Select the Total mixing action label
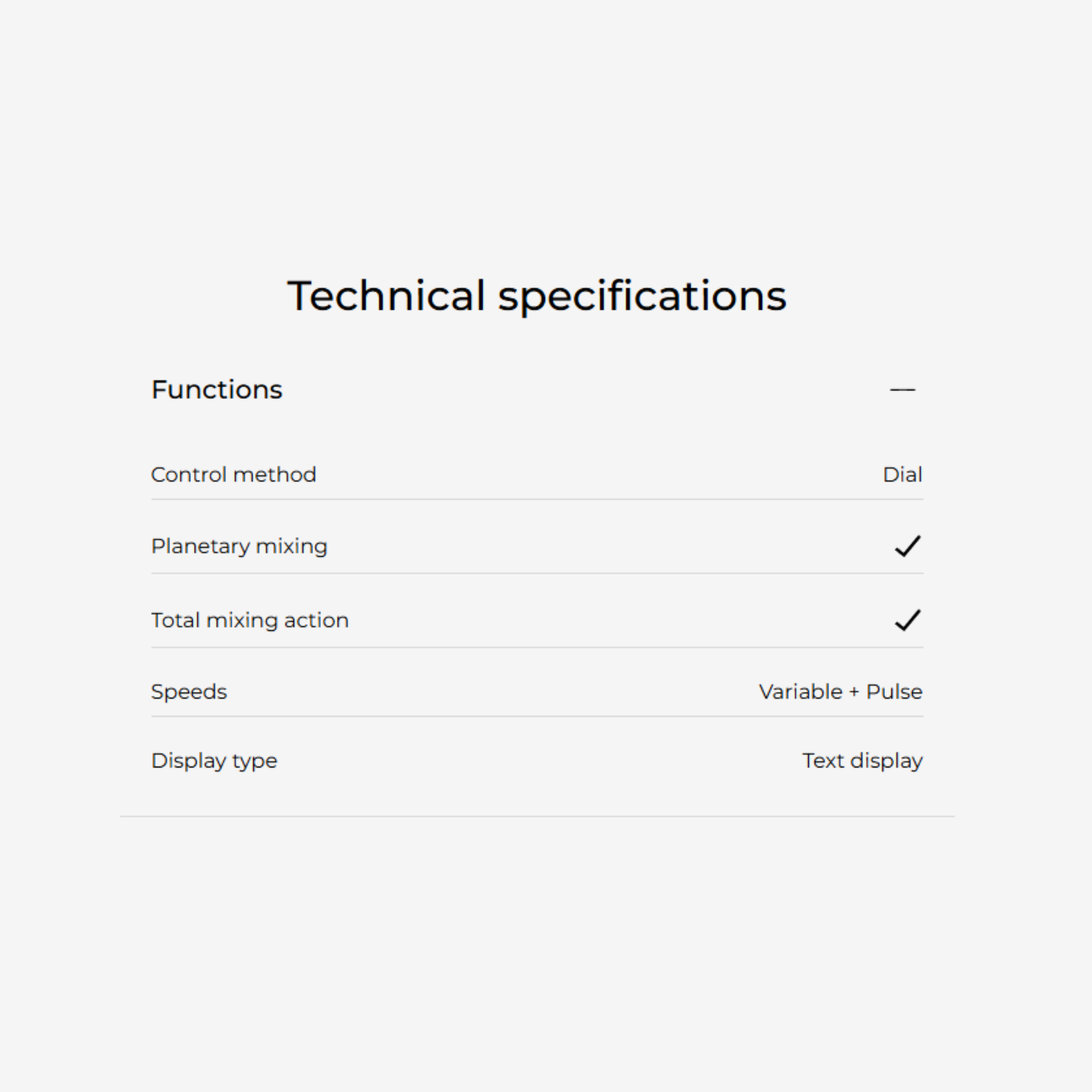This screenshot has width=1092, height=1092. [x=250, y=621]
